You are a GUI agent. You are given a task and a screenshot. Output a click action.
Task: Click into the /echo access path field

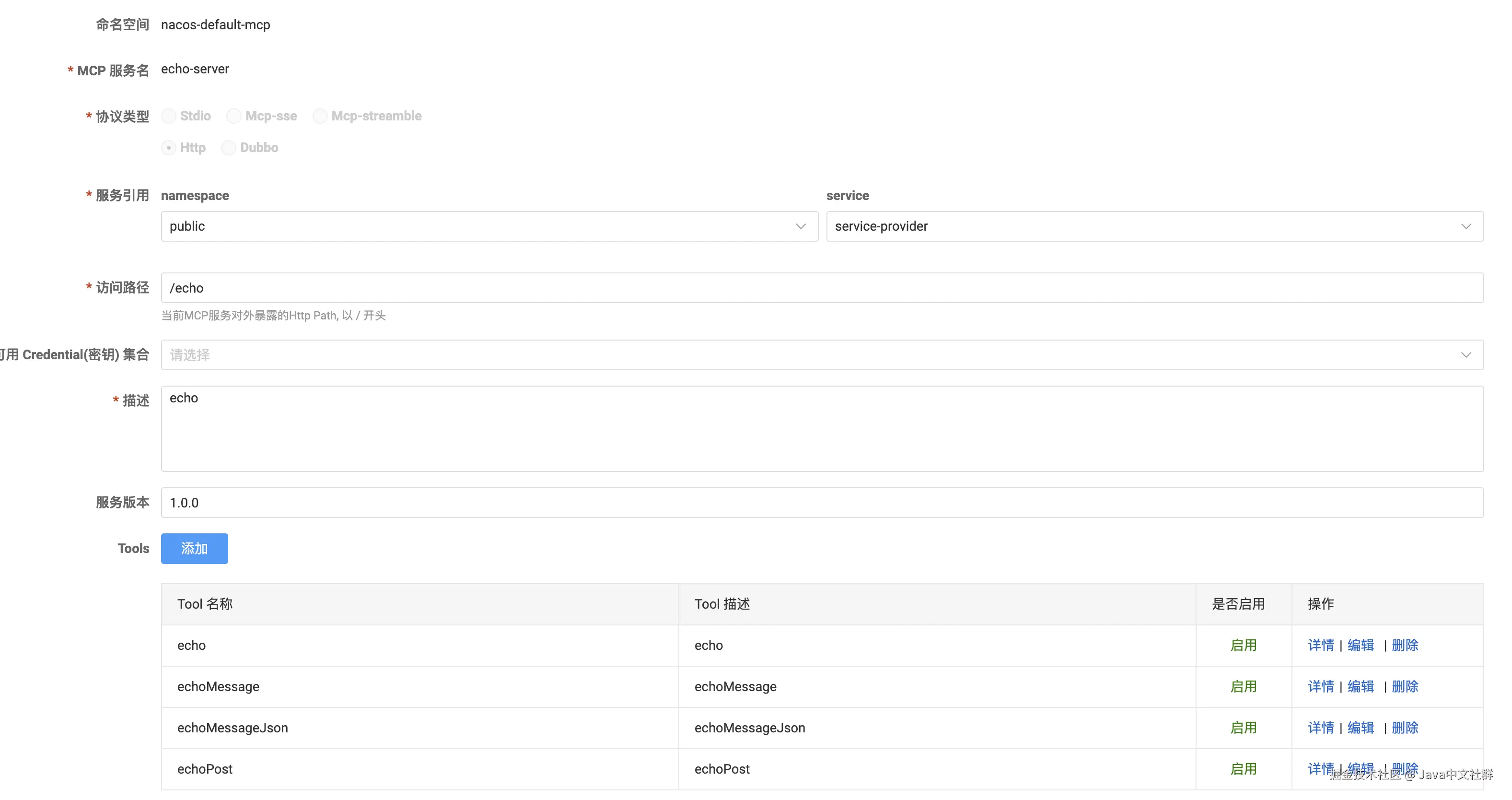(822, 288)
